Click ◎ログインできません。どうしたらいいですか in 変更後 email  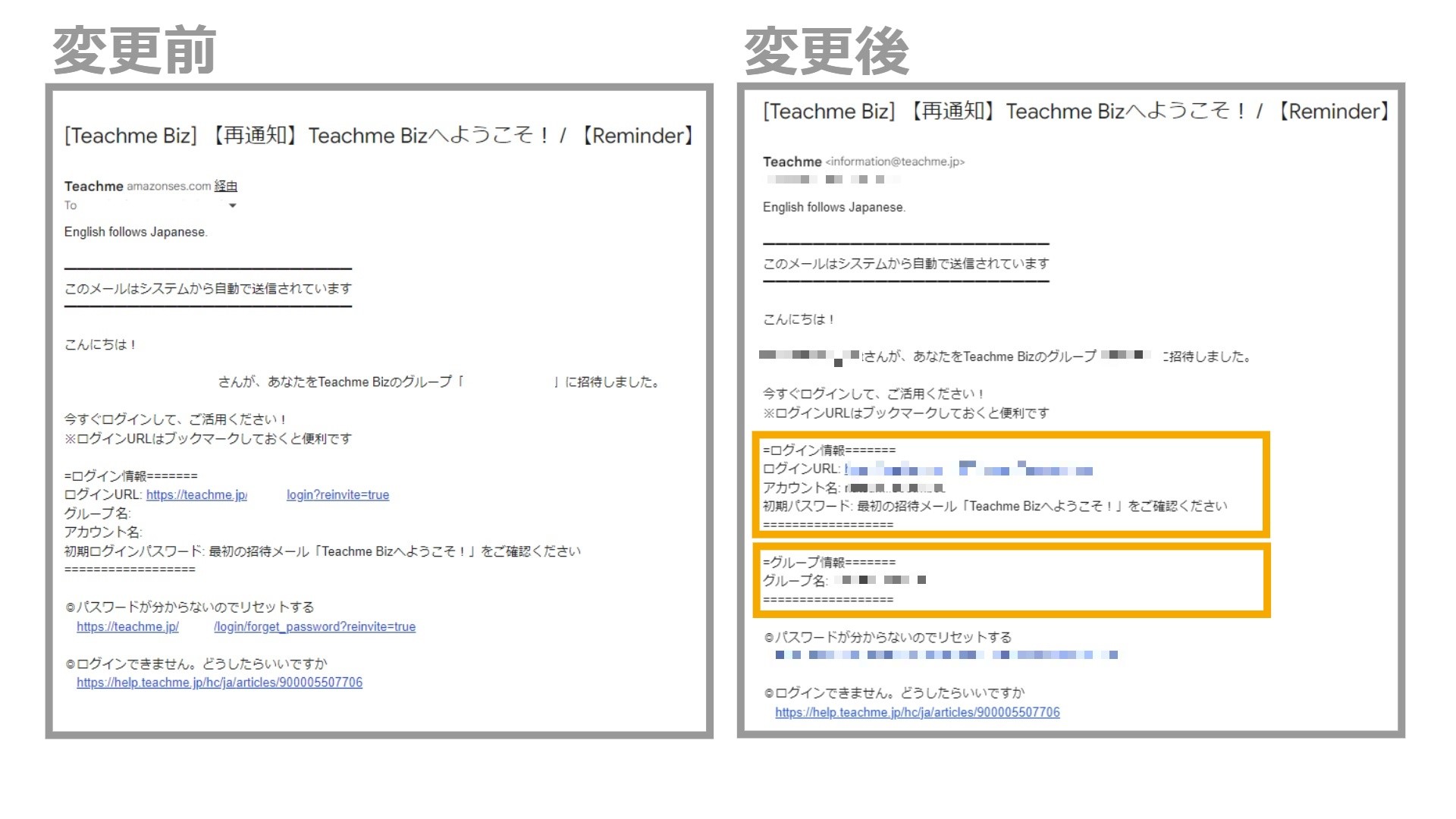(895, 692)
